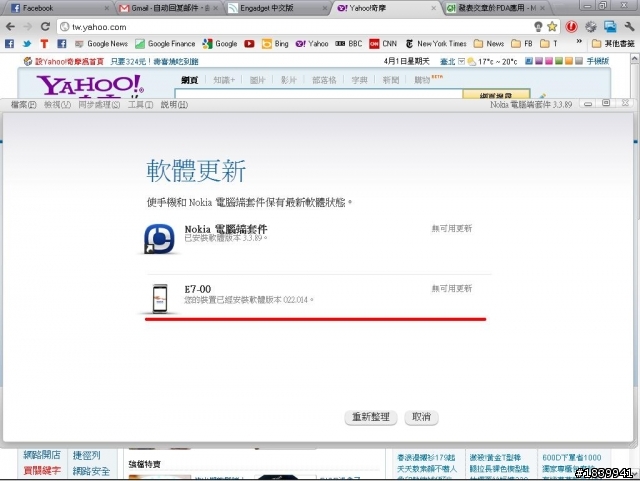Open the YouTube bookmark icon
640x481 pixels.
(249, 44)
